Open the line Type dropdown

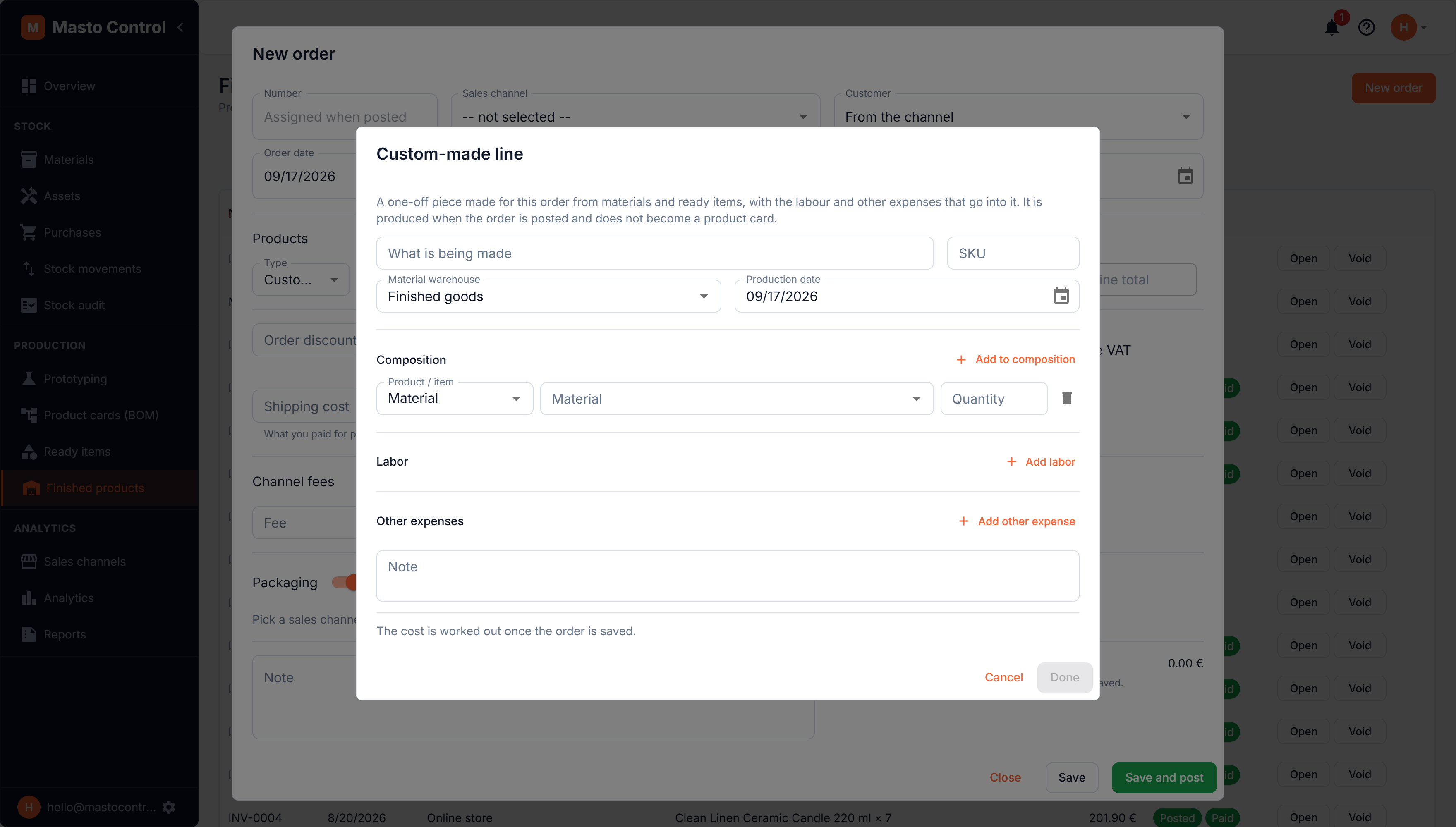(x=301, y=280)
